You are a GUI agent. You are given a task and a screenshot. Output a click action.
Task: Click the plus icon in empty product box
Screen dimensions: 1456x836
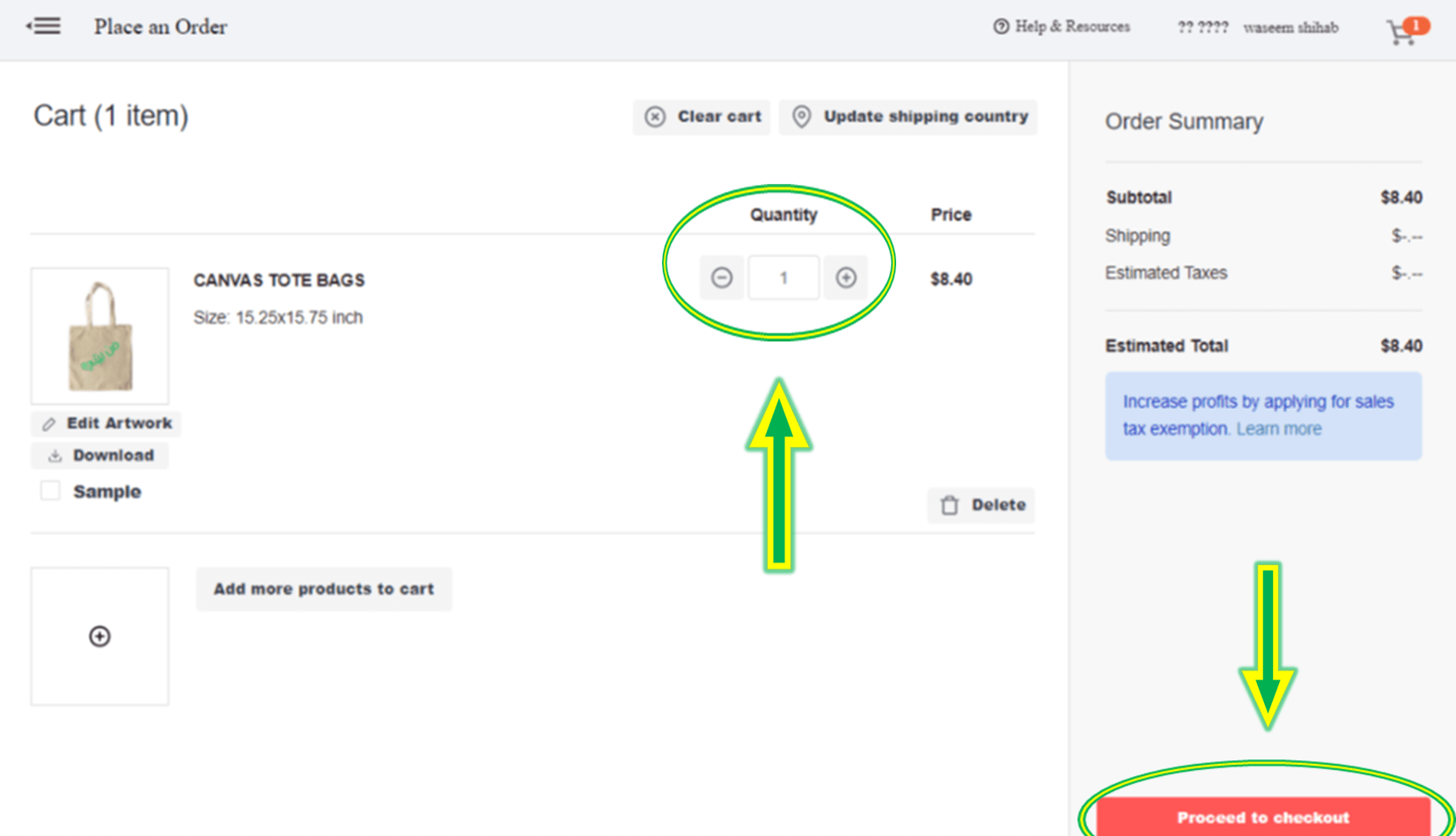click(x=99, y=636)
